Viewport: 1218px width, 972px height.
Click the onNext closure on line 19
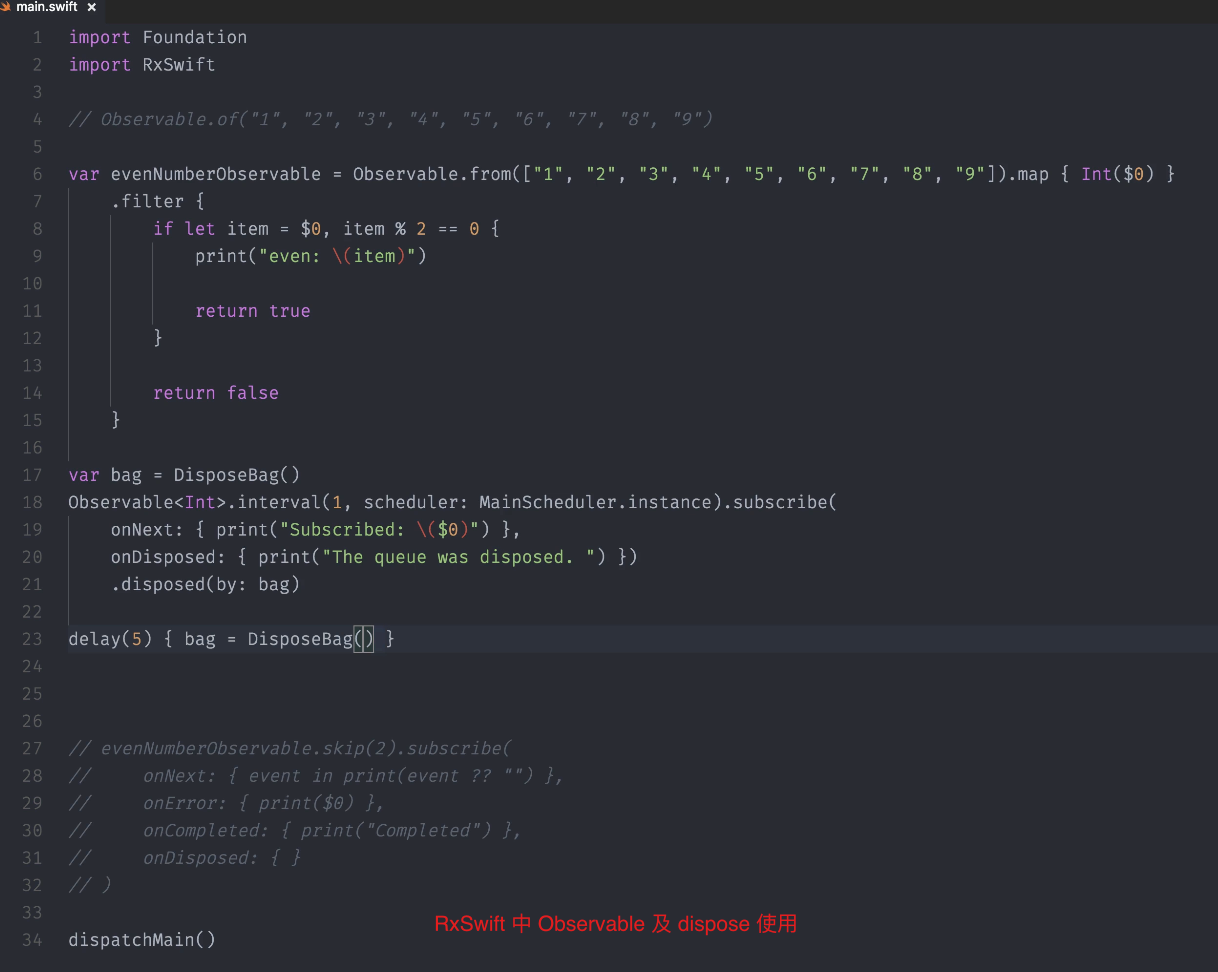tap(315, 530)
